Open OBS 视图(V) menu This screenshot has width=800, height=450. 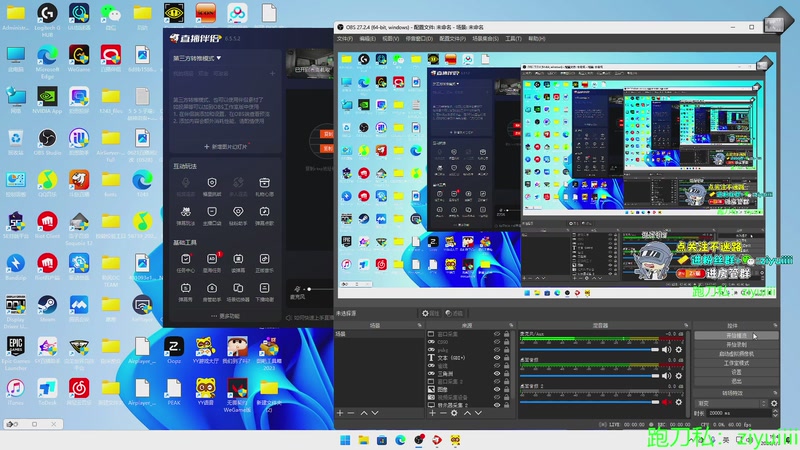[x=390, y=39]
